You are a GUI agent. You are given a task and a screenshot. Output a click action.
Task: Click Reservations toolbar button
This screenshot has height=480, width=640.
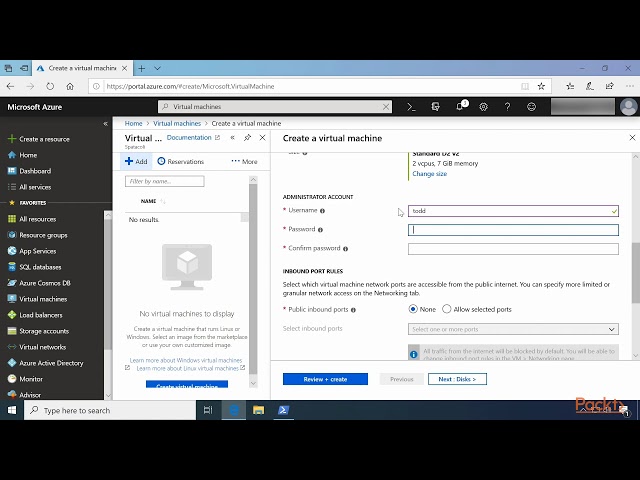(180, 161)
